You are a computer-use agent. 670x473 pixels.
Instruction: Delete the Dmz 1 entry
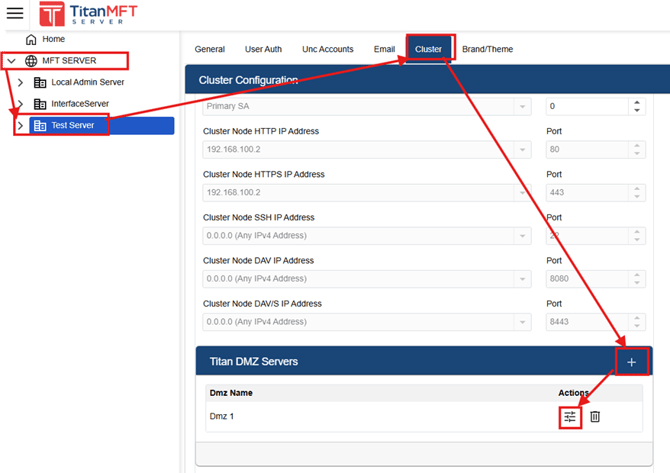click(595, 417)
